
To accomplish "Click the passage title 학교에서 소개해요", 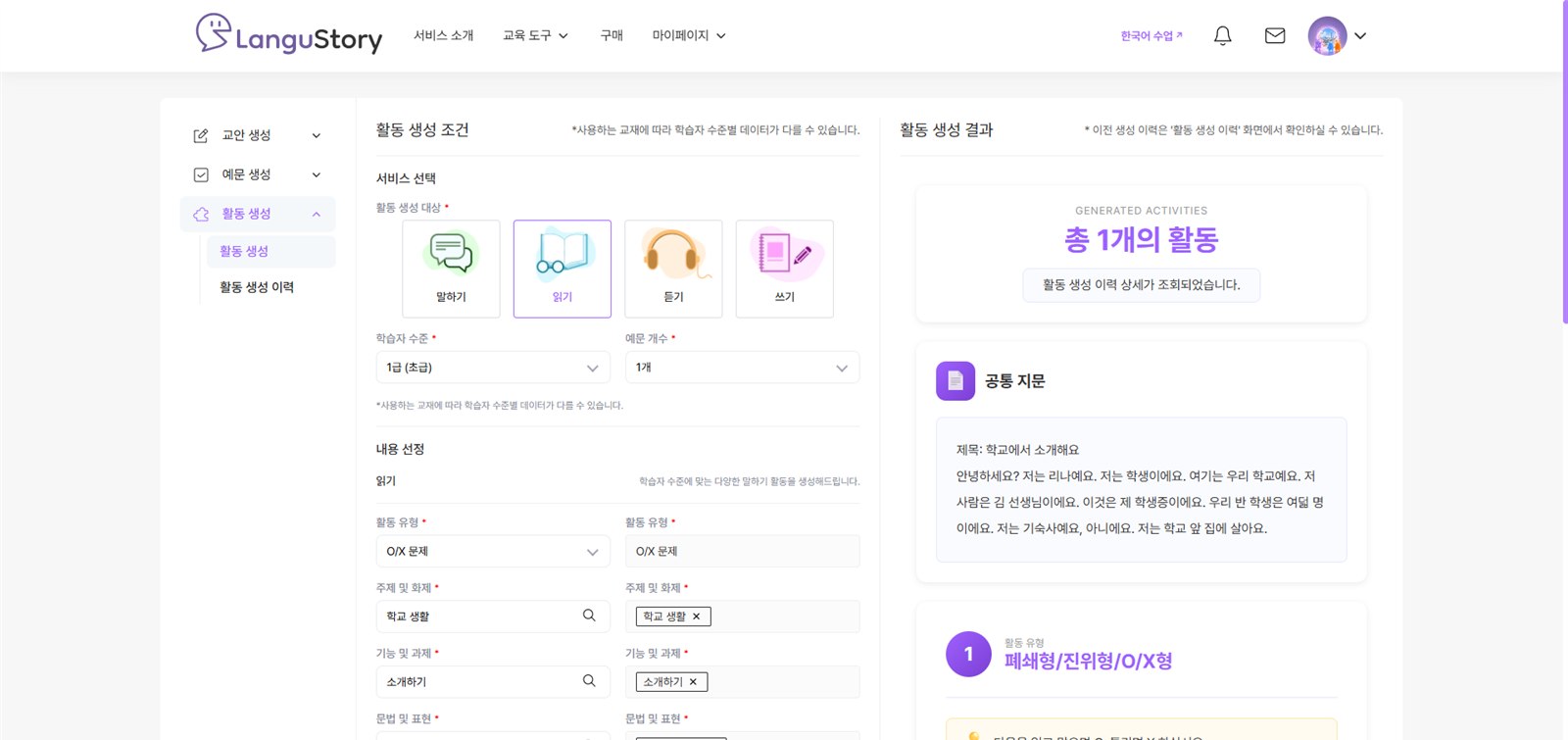I will pyautogui.click(x=1017, y=450).
